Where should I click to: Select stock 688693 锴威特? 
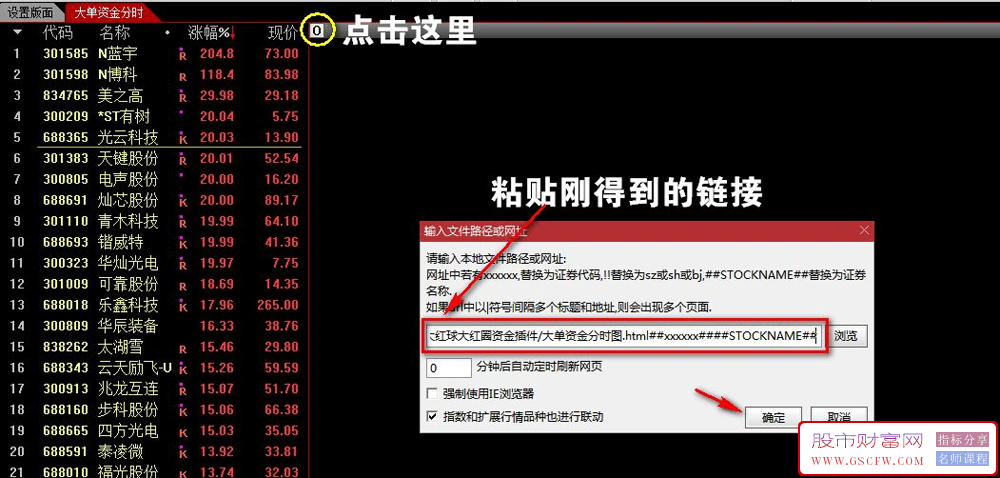tap(154, 243)
